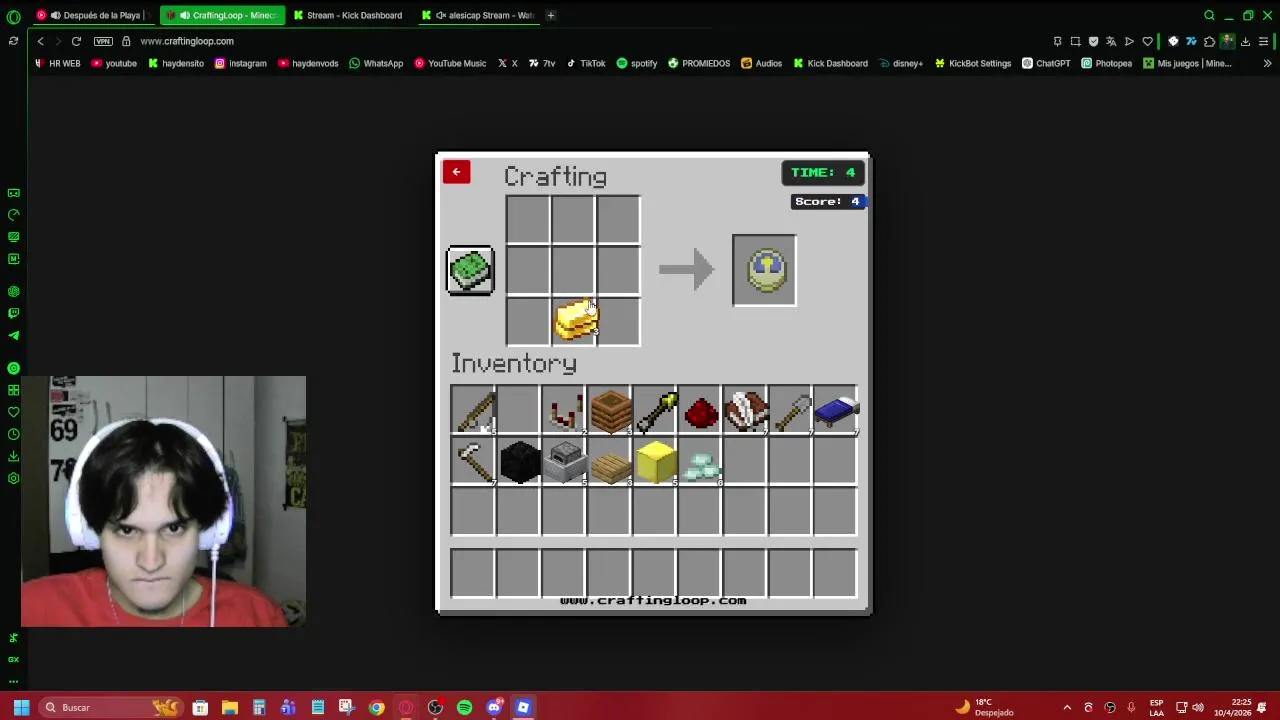The height and width of the screenshot is (720, 1280).
Task: Expand the bookmarks overflow chevron
Action: point(1267,63)
